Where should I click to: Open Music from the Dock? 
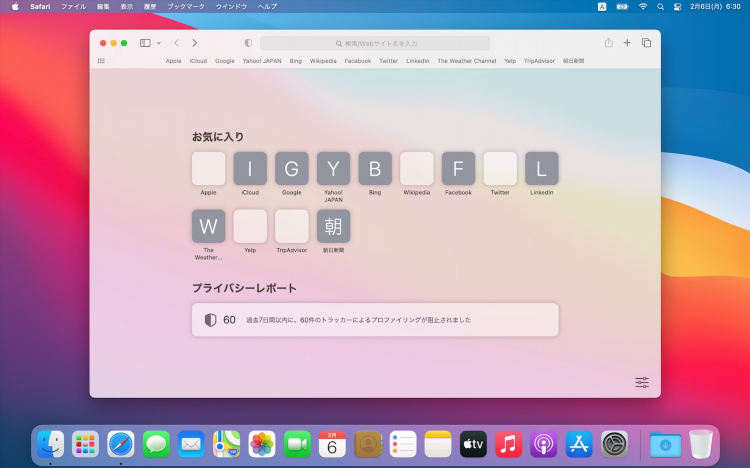pos(508,444)
